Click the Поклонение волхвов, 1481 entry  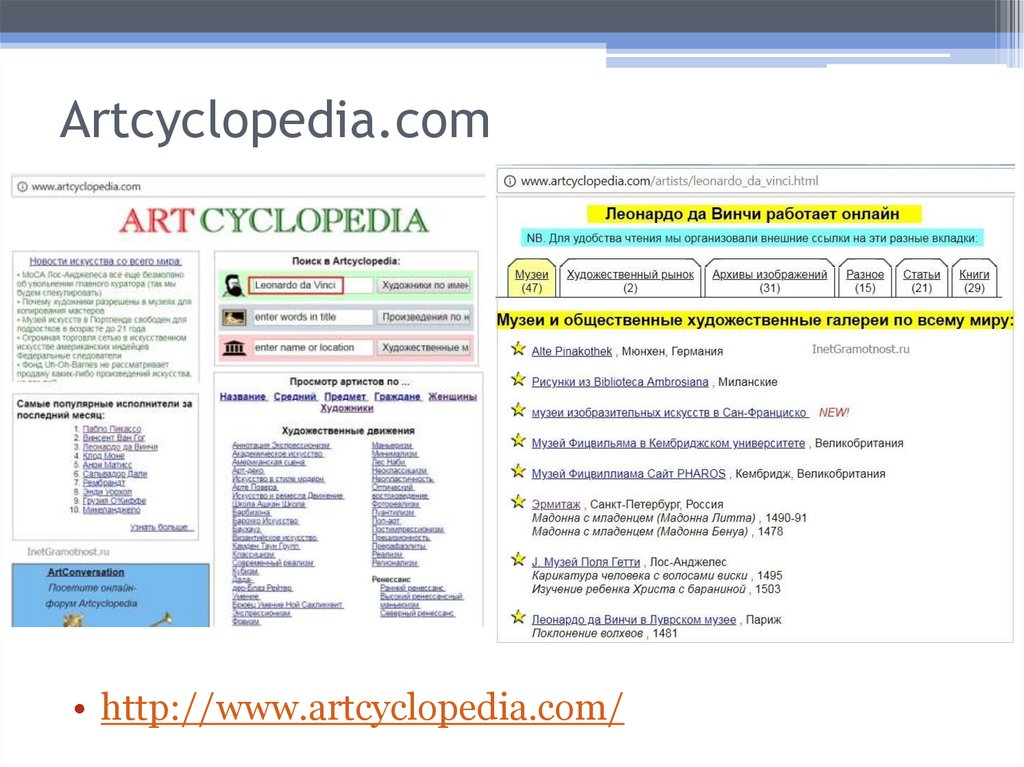click(x=605, y=634)
